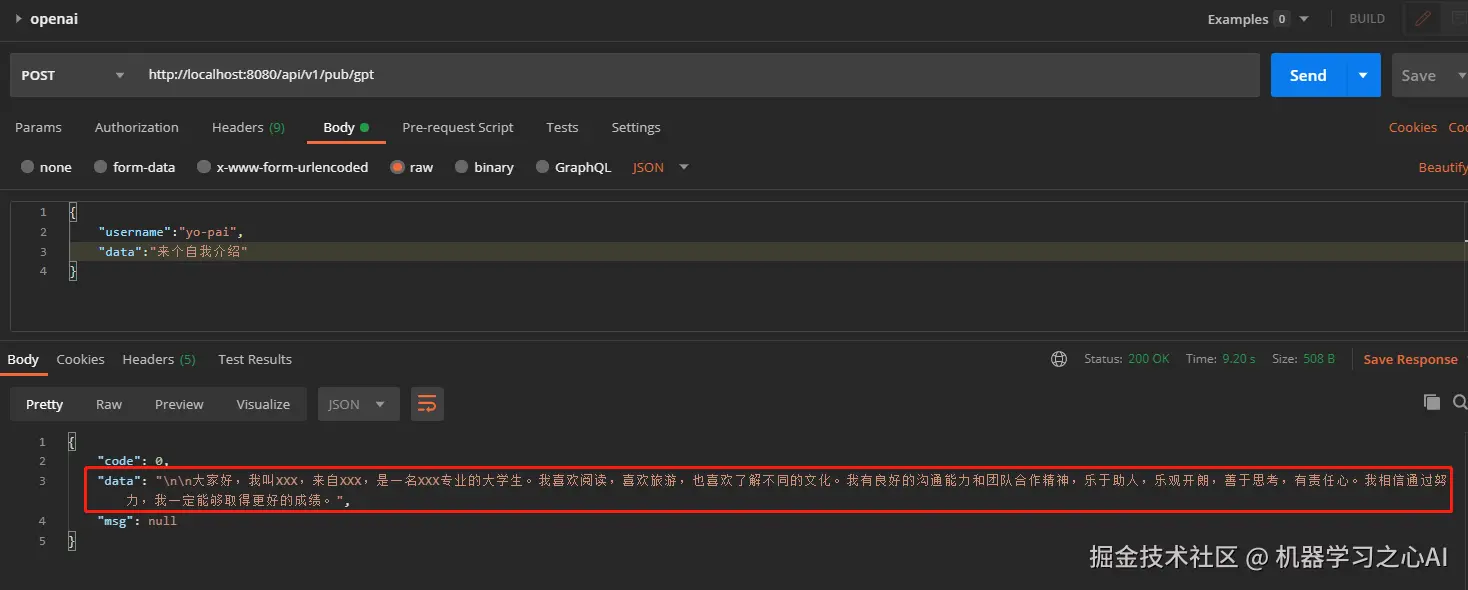The width and height of the screenshot is (1468, 590).
Task: Select the binary body type
Action: tap(484, 167)
